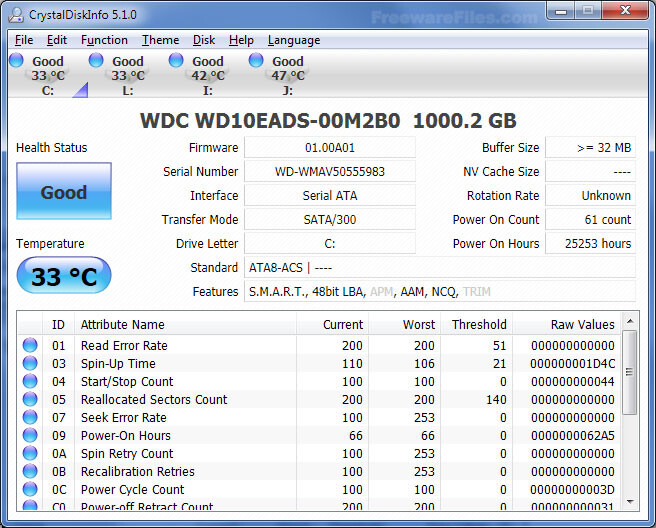Click Good 47 °C label for disk J:

click(x=288, y=68)
